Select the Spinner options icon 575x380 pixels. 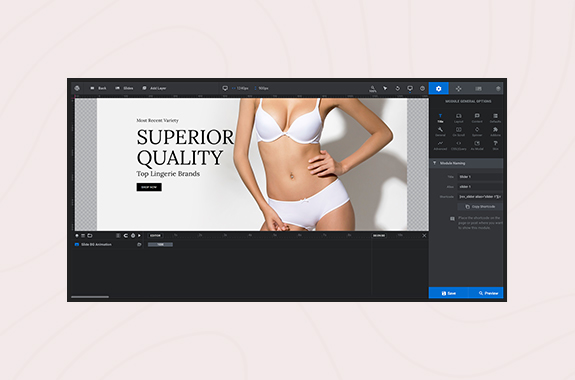click(477, 132)
